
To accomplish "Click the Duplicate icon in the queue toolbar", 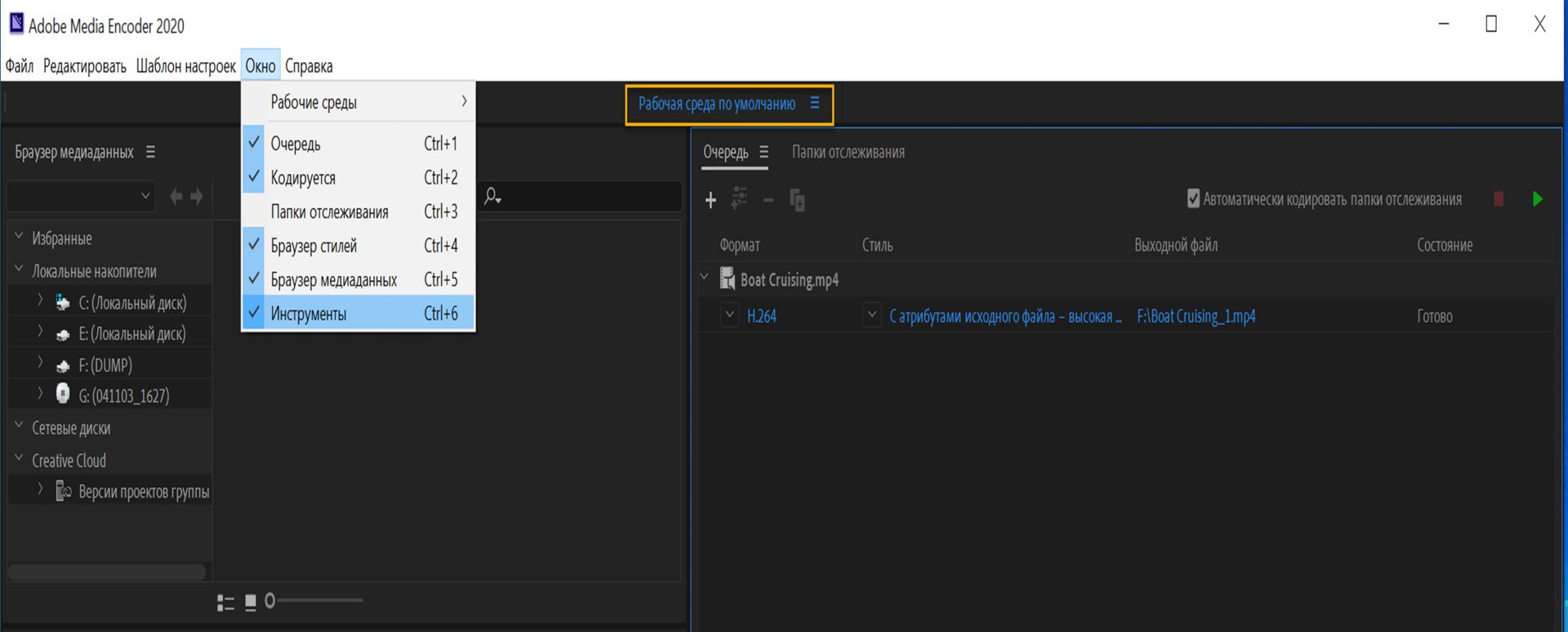I will 798,200.
